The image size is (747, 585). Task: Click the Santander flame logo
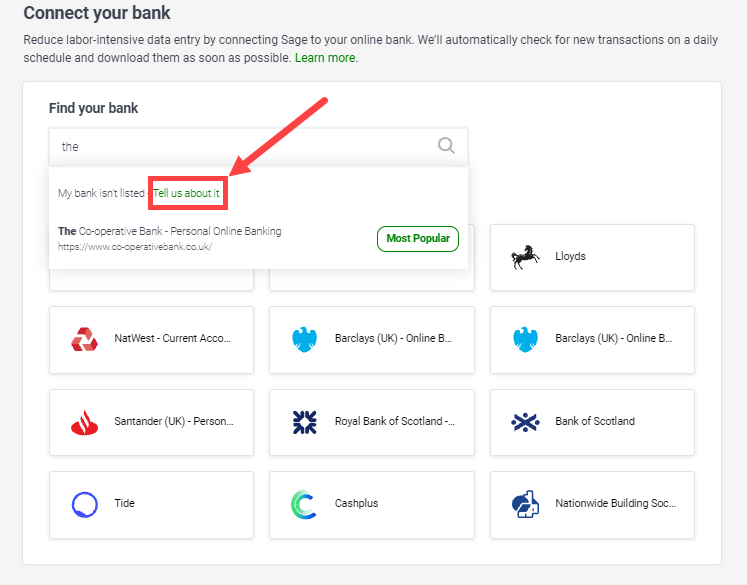tap(85, 422)
